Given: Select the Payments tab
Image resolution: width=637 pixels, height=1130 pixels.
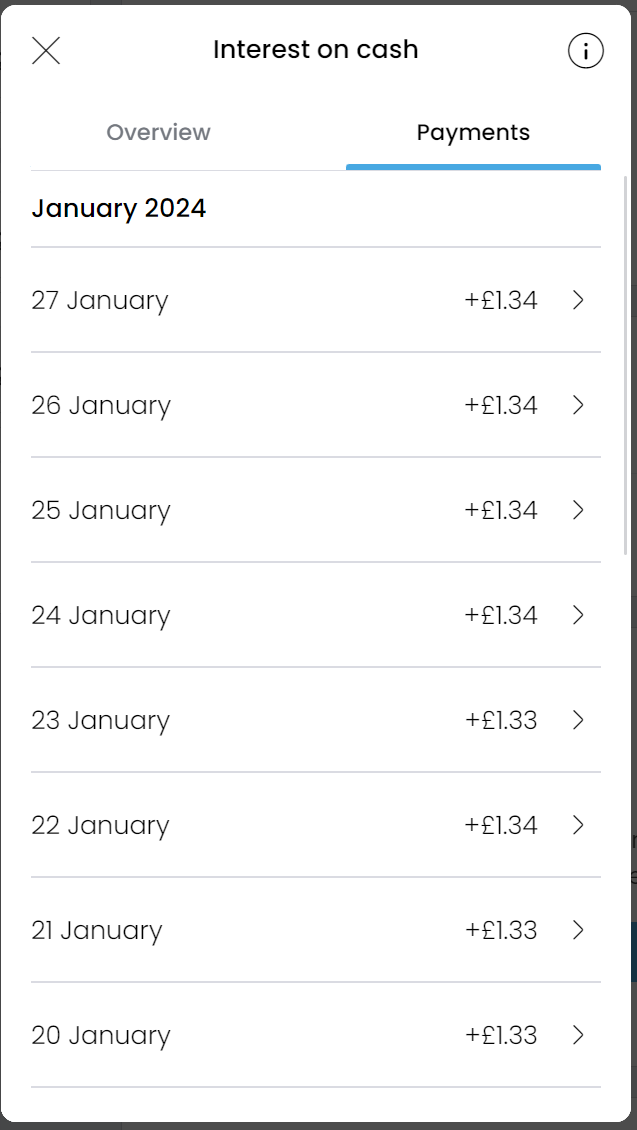Looking at the screenshot, I should click(x=473, y=133).
